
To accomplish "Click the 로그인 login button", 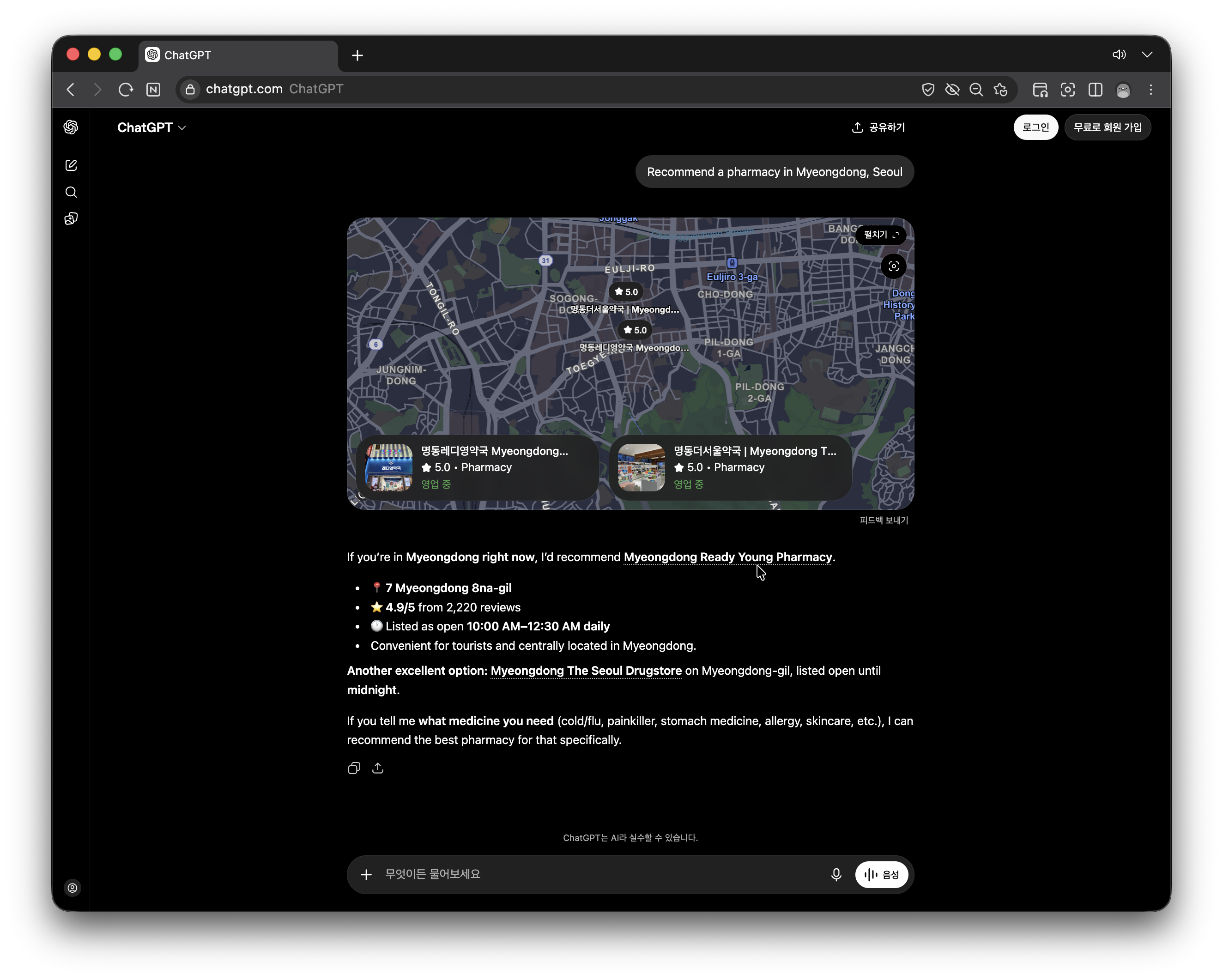I will 1036,127.
